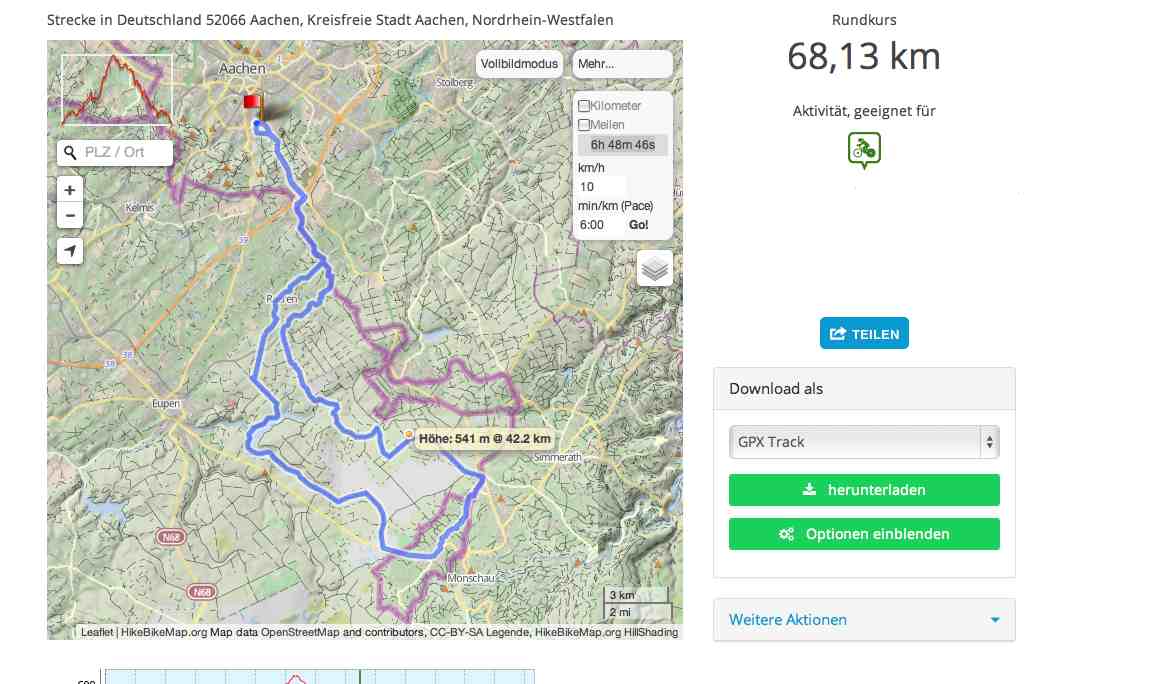Click the km/h speed input field
This screenshot has width=1158, height=684.
(x=601, y=187)
